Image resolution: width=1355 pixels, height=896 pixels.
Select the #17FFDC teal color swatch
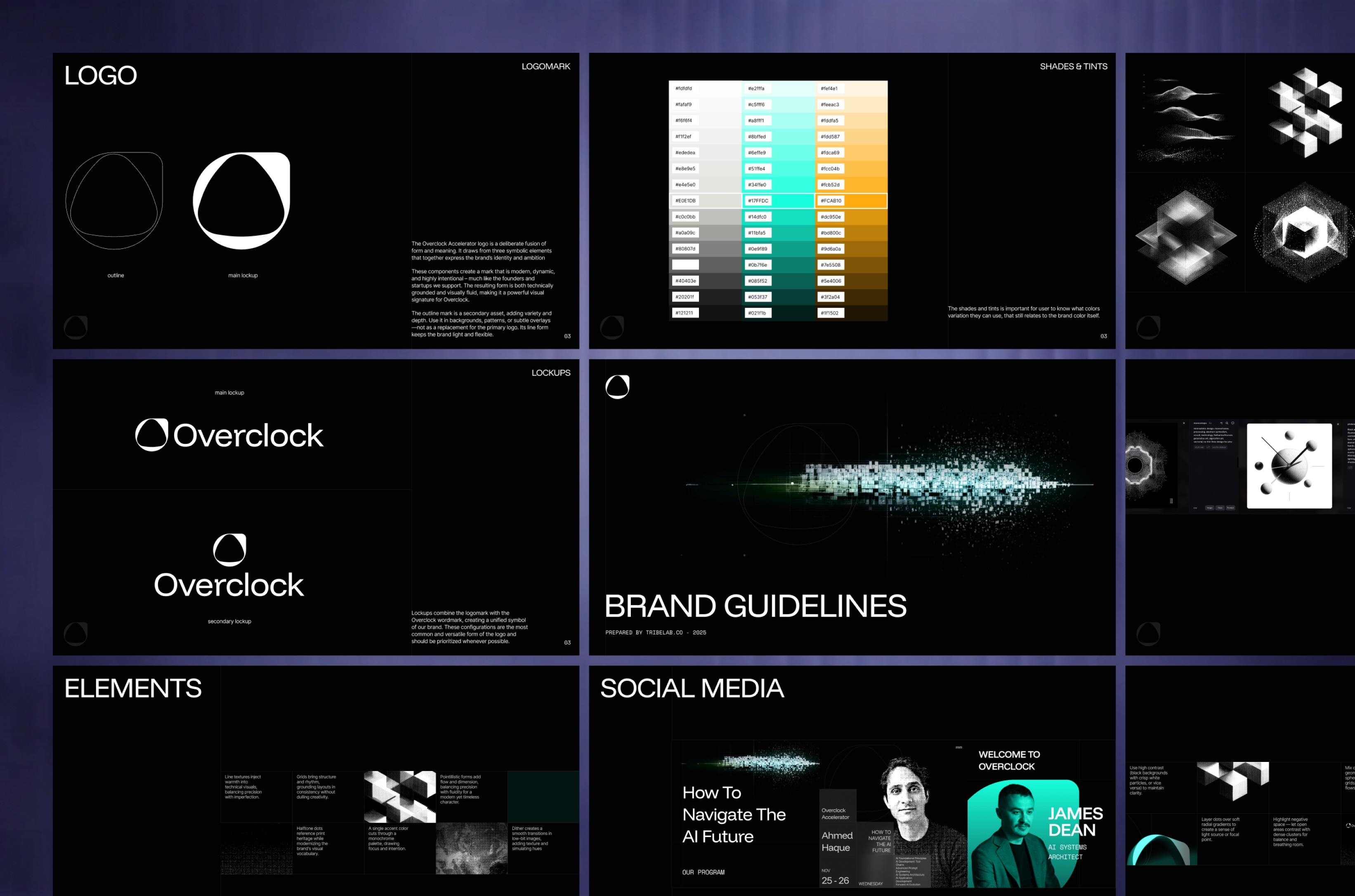click(x=778, y=200)
